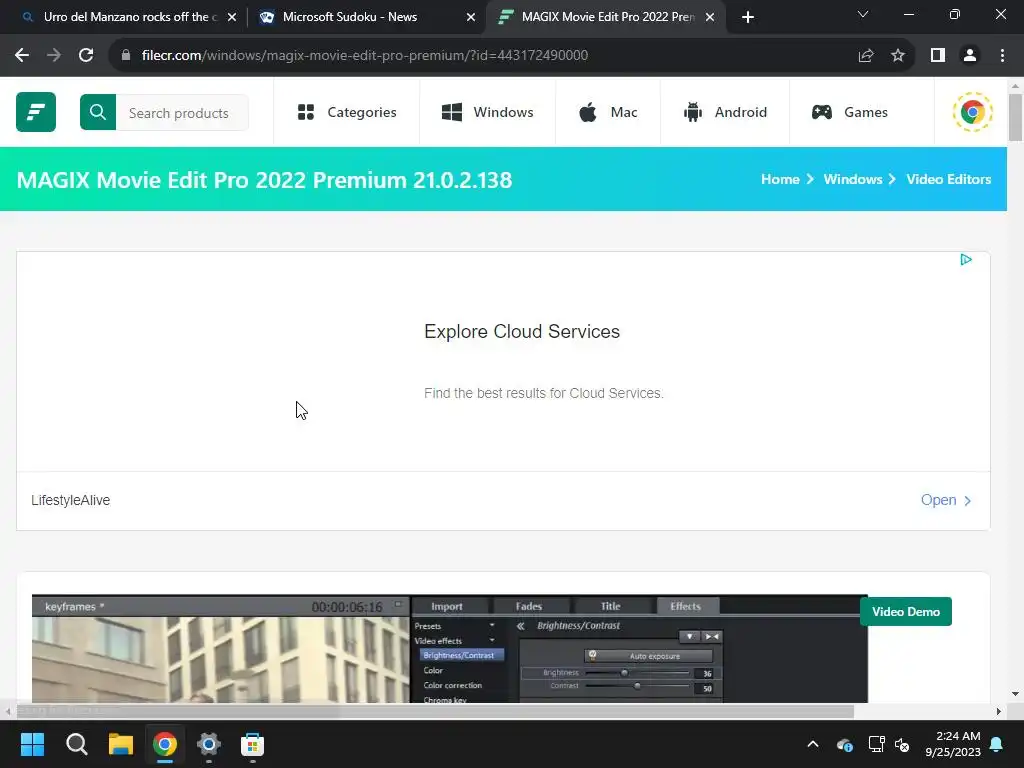Click the OneDrive cloud tray icon

point(844,744)
